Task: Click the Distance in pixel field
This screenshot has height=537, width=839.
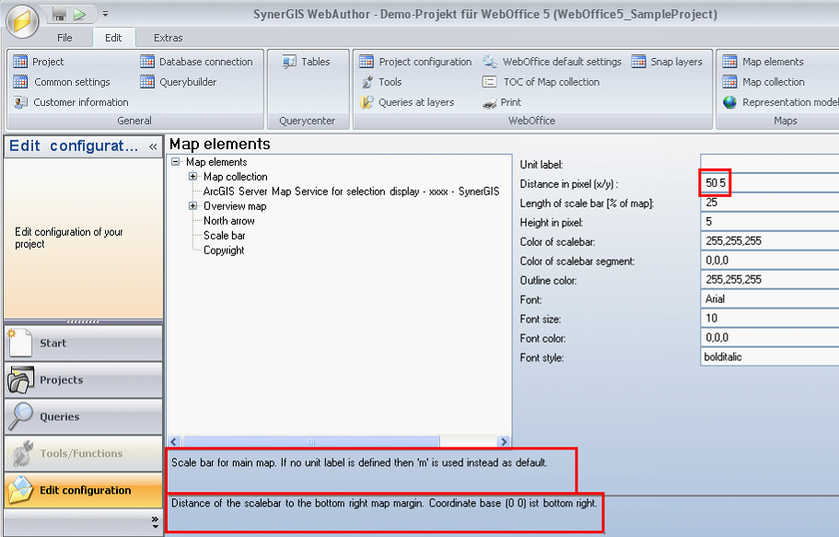Action: click(769, 183)
